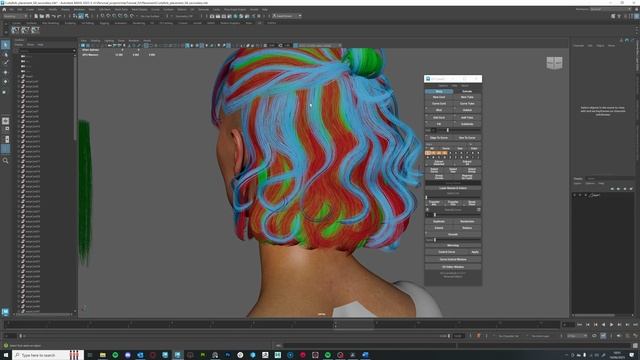Activate the Rotate tool in toolbox

pos(5,82)
